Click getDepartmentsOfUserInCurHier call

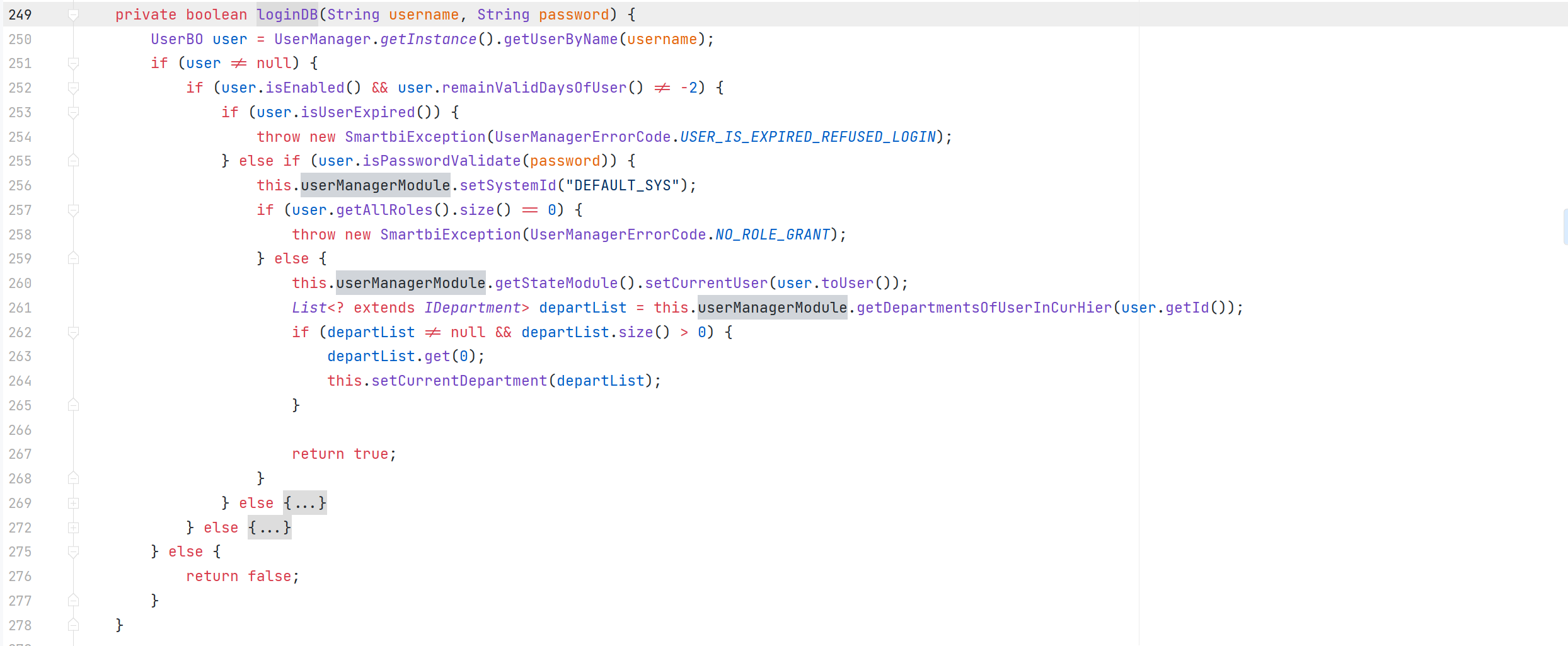point(984,308)
